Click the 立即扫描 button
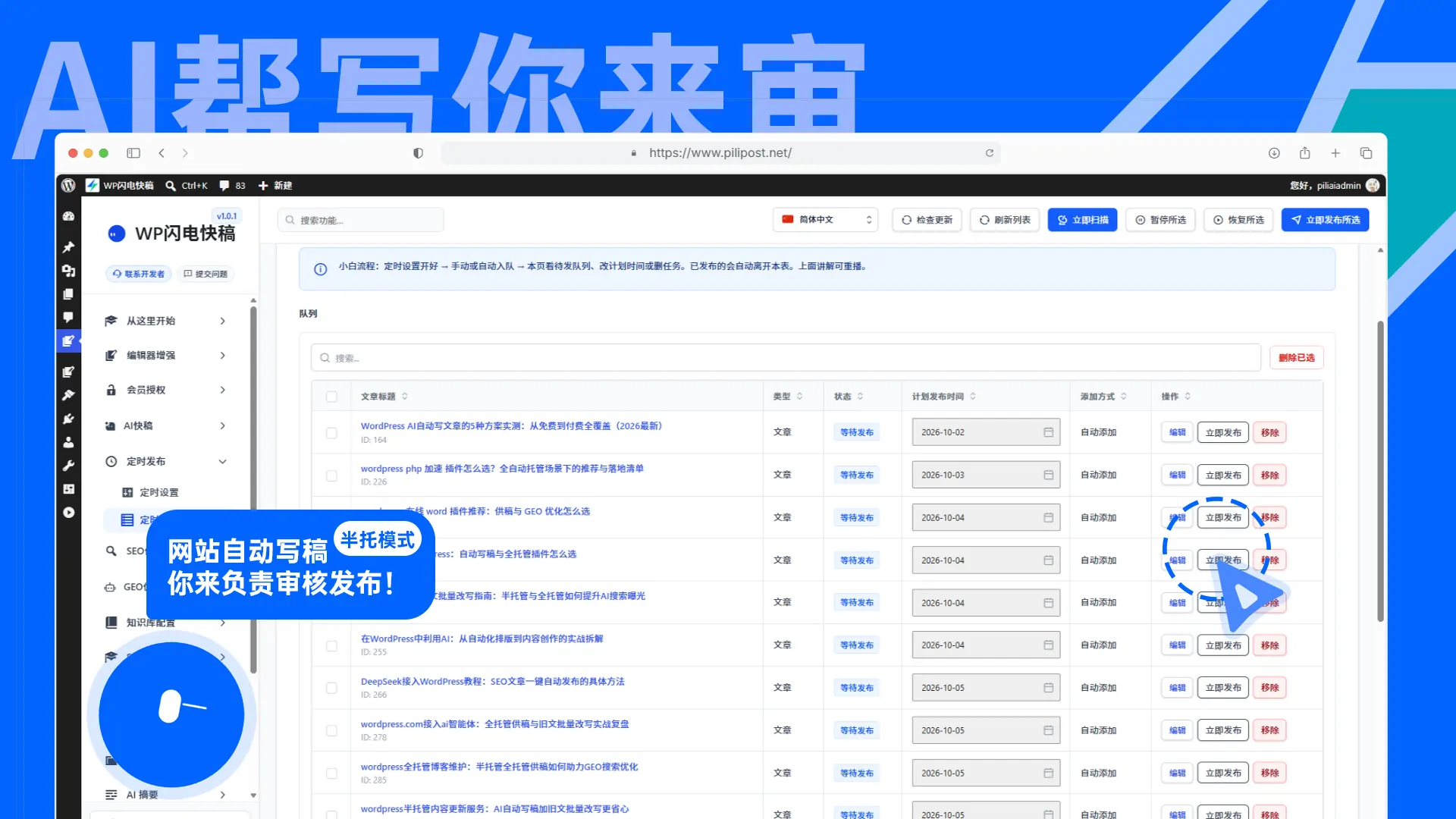Screen dimensions: 1456x819 click(x=1082, y=220)
